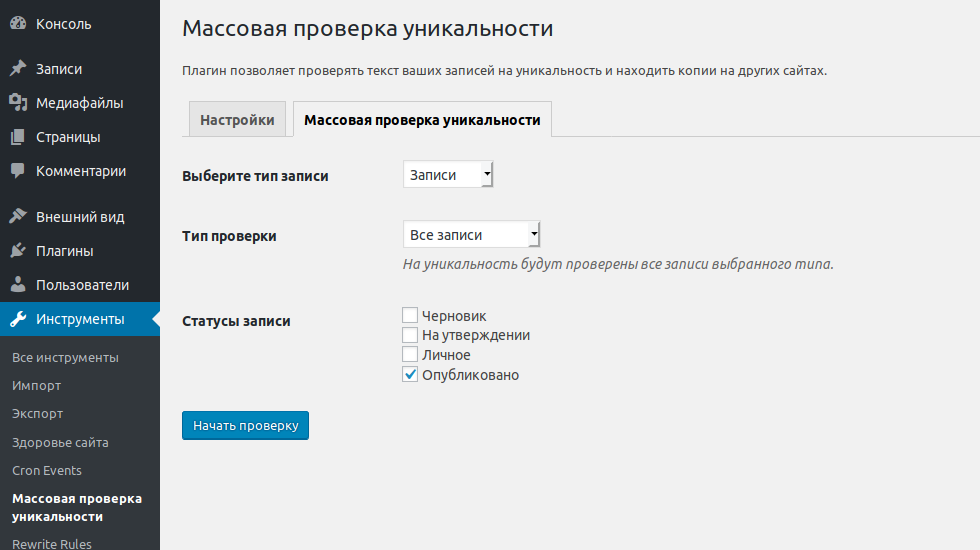The image size is (980, 550).
Task: Open the Внешний вид menu item
Action: [x=80, y=217]
